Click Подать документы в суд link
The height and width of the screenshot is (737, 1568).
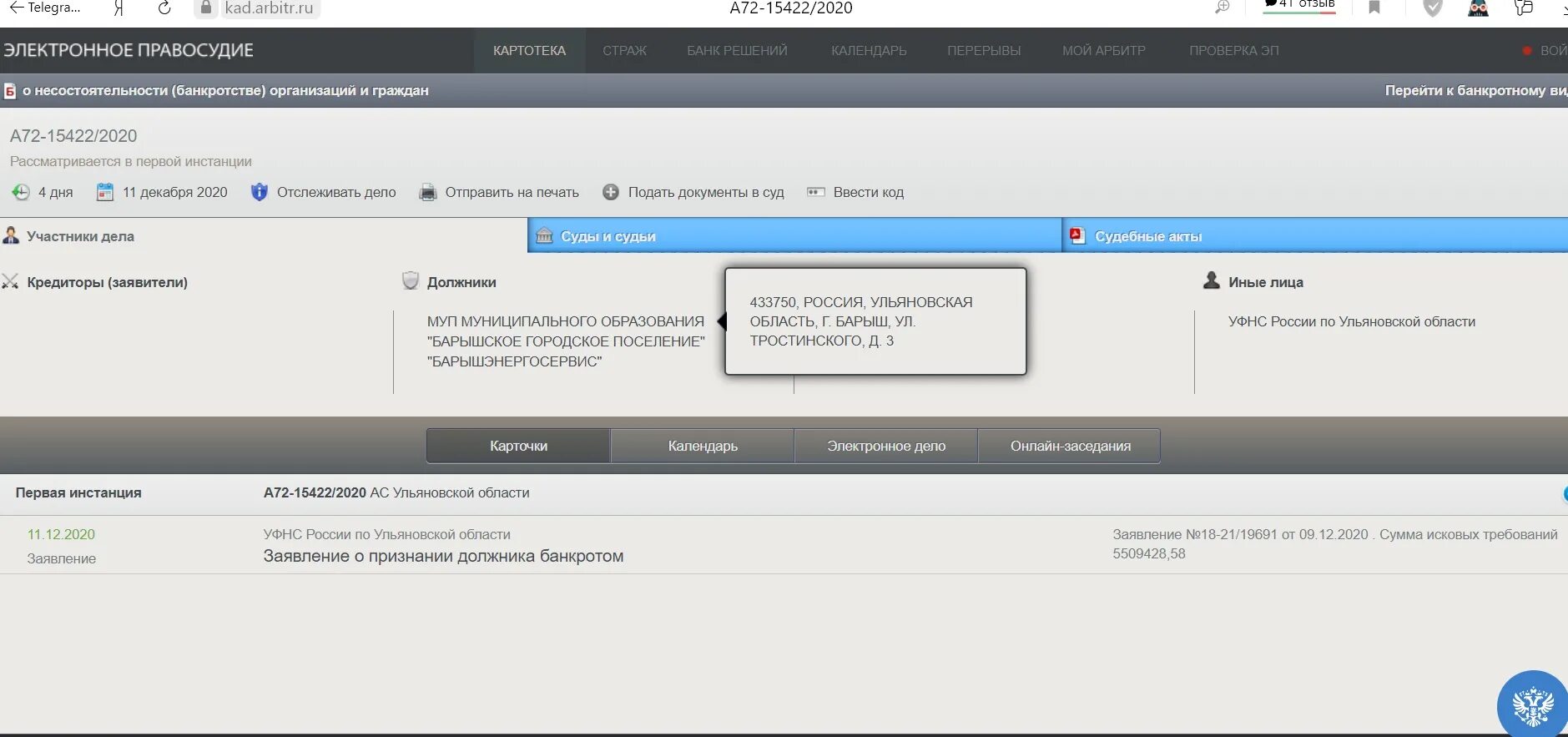706,192
